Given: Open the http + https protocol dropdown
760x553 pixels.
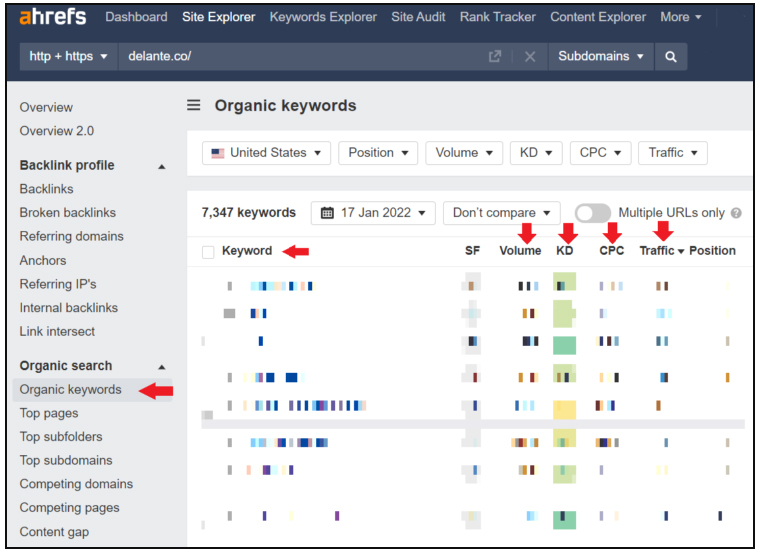Looking at the screenshot, I should click(x=68, y=57).
